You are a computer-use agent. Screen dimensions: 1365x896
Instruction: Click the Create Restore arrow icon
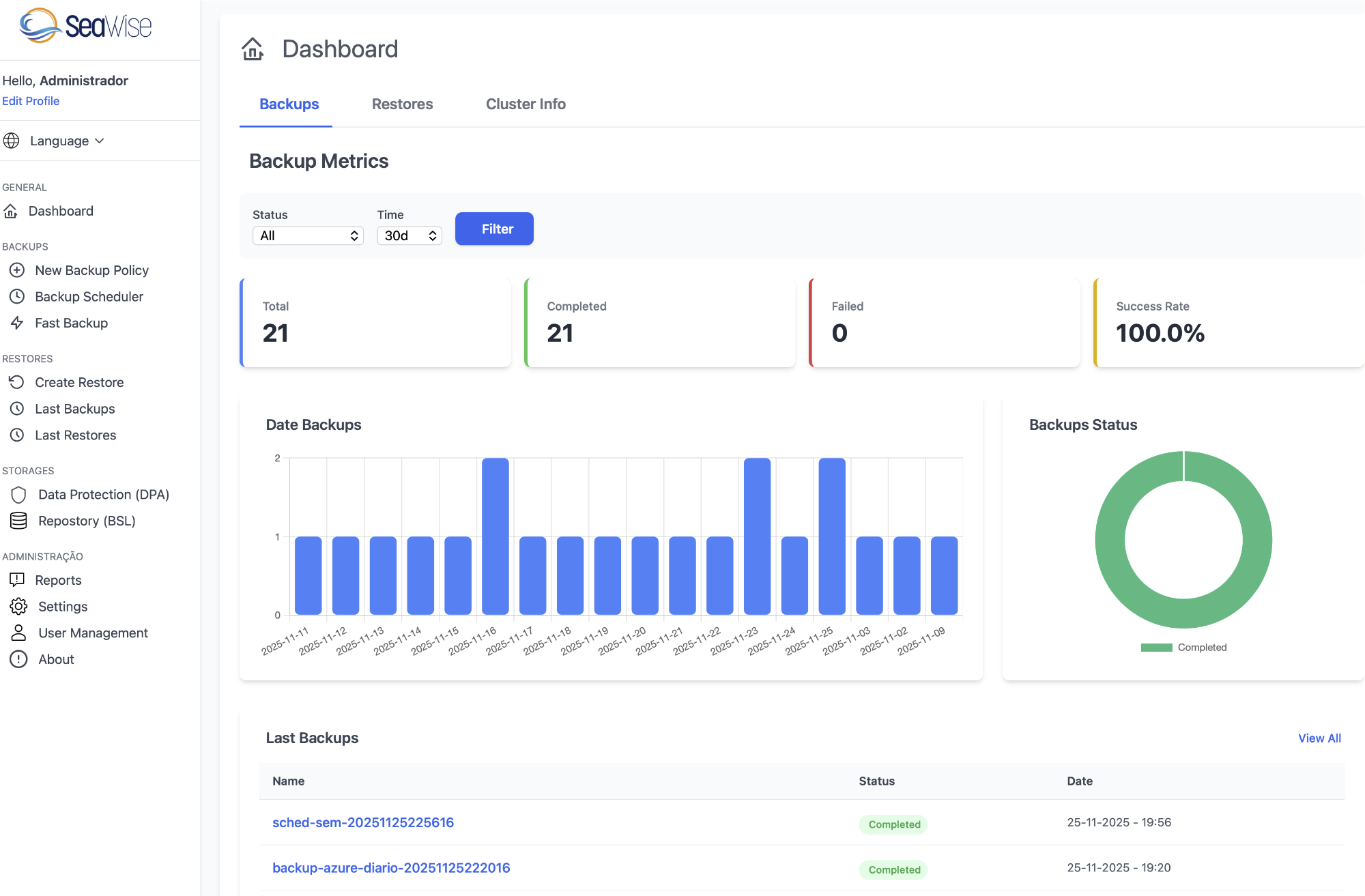coord(17,382)
